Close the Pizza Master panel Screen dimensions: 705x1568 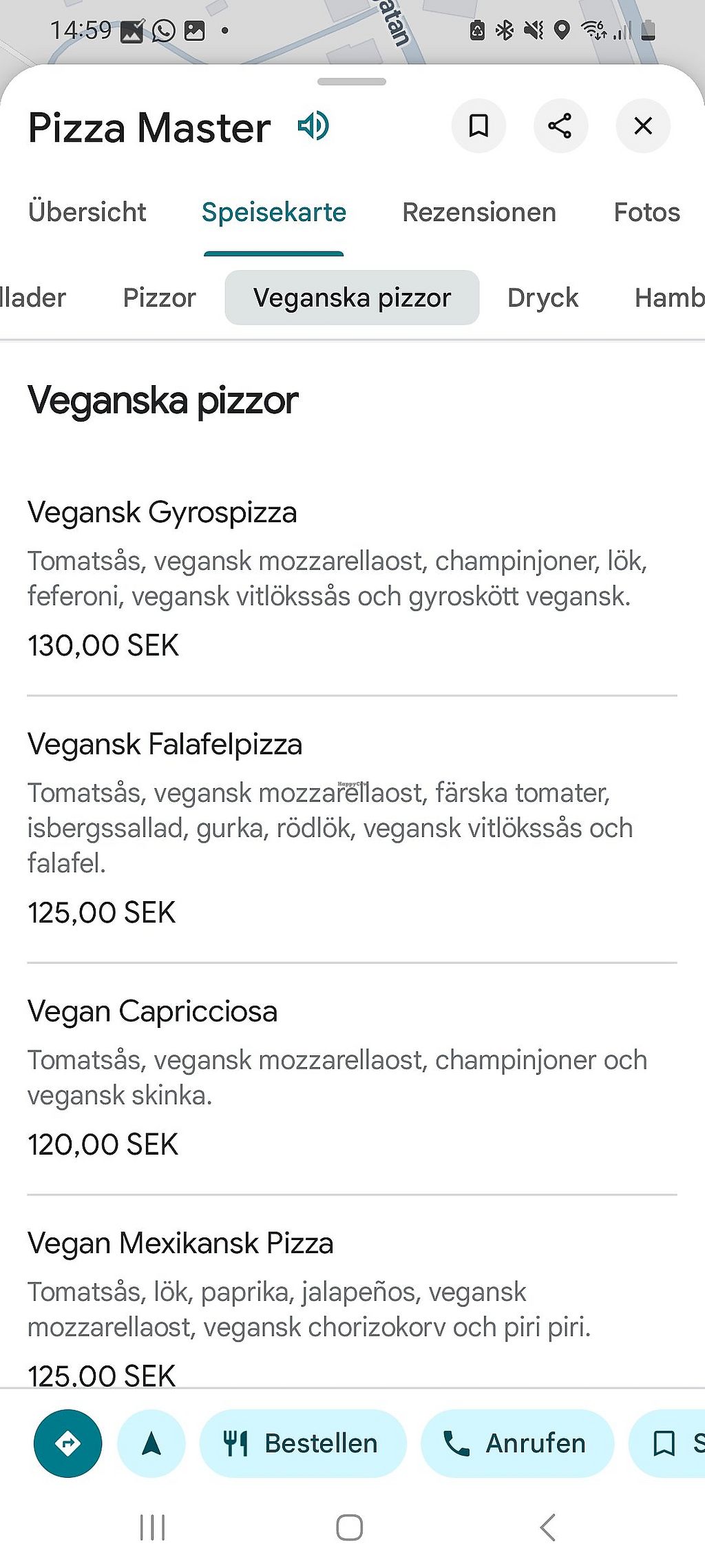(x=643, y=126)
